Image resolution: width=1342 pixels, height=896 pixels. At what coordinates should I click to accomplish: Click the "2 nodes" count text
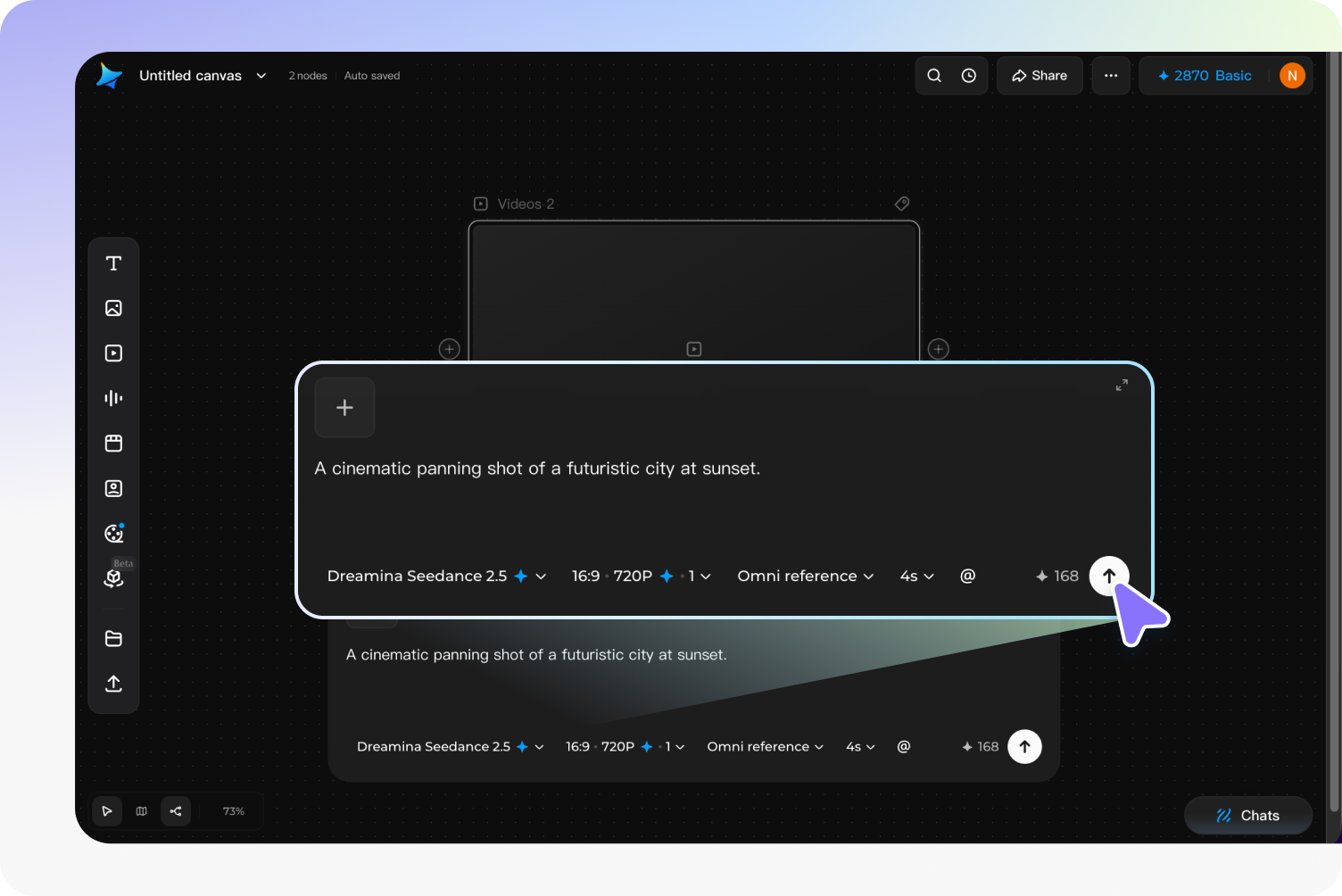pos(308,76)
